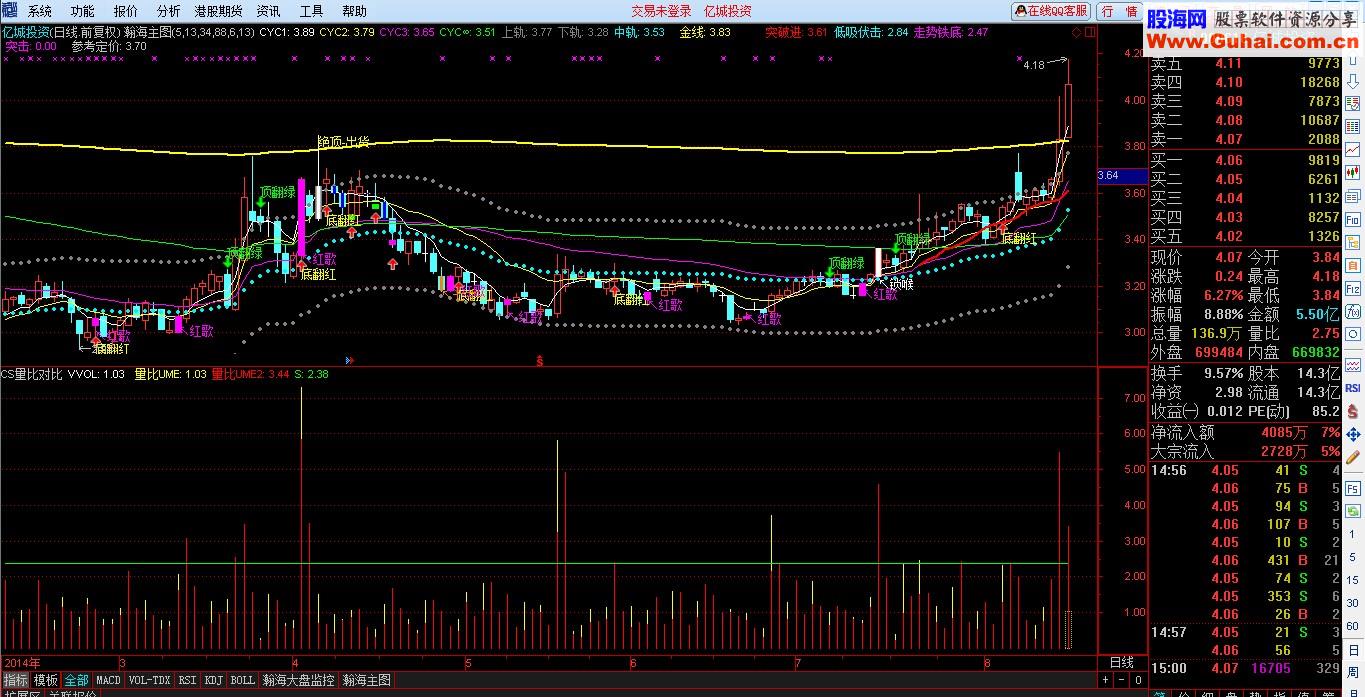
Task: Switch to the VOL-TDX indicator tab
Action: (150, 680)
